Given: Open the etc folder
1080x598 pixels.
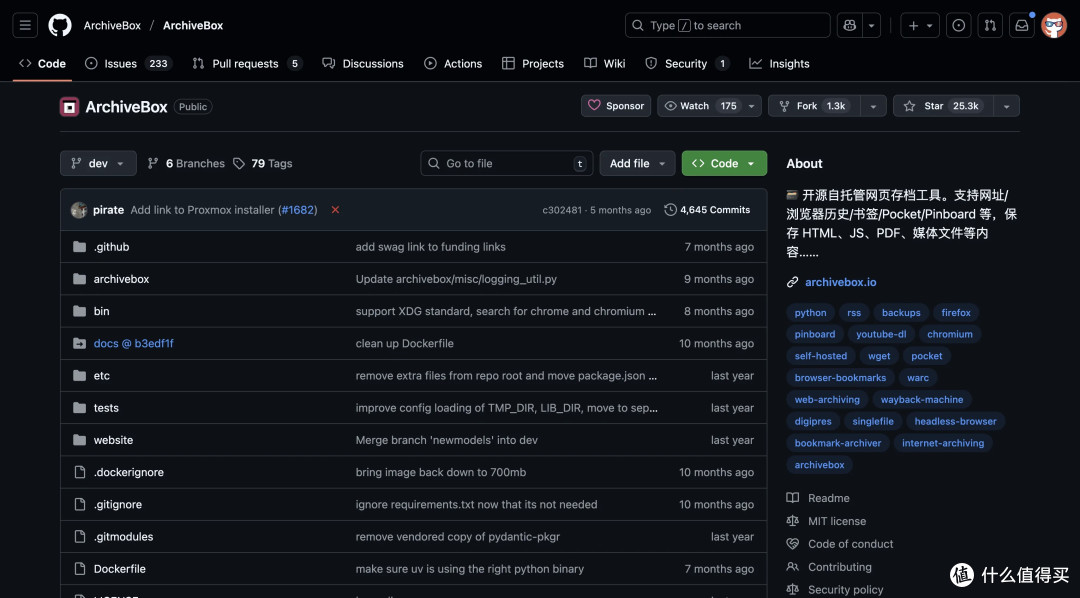Looking at the screenshot, I should [x=101, y=375].
